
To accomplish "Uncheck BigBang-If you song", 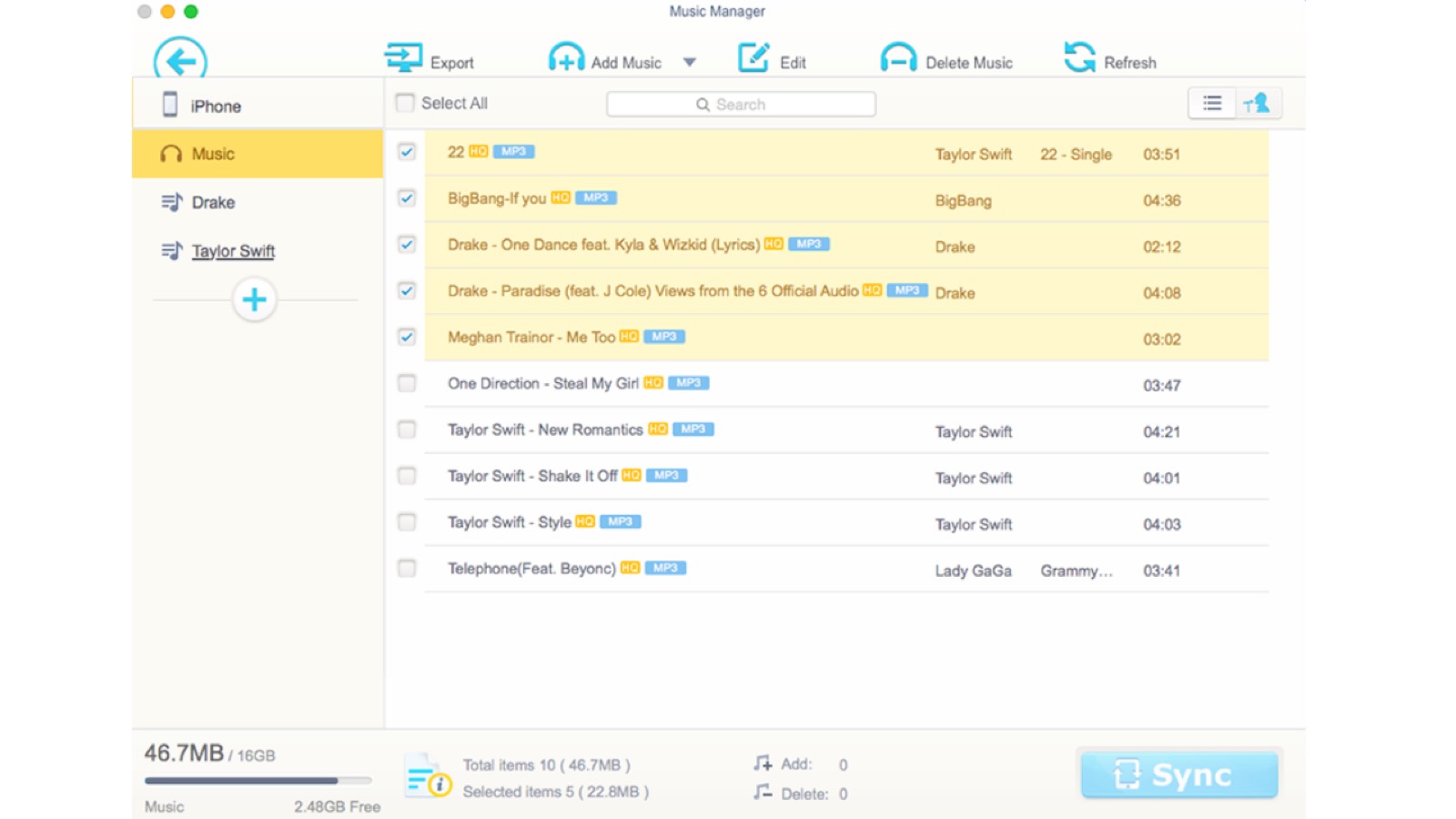I will [x=407, y=198].
